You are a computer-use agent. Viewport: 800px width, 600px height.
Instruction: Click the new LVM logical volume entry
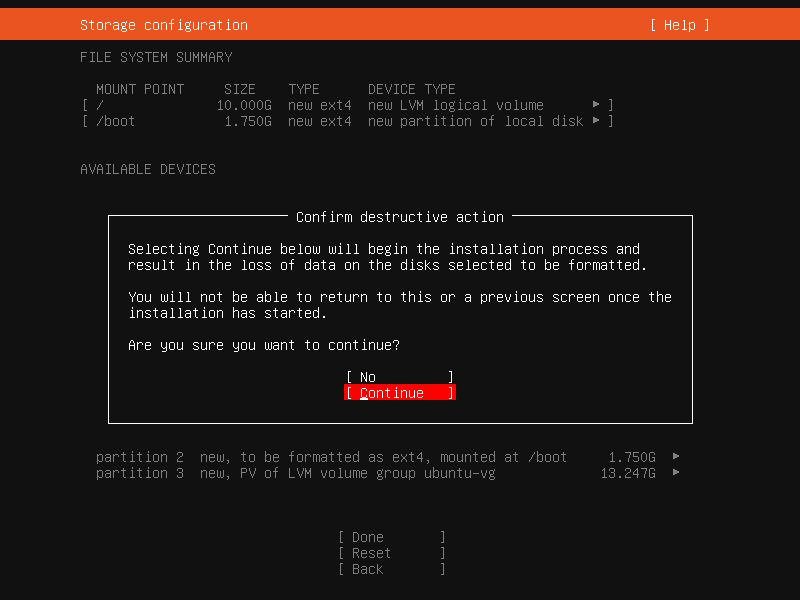454,104
